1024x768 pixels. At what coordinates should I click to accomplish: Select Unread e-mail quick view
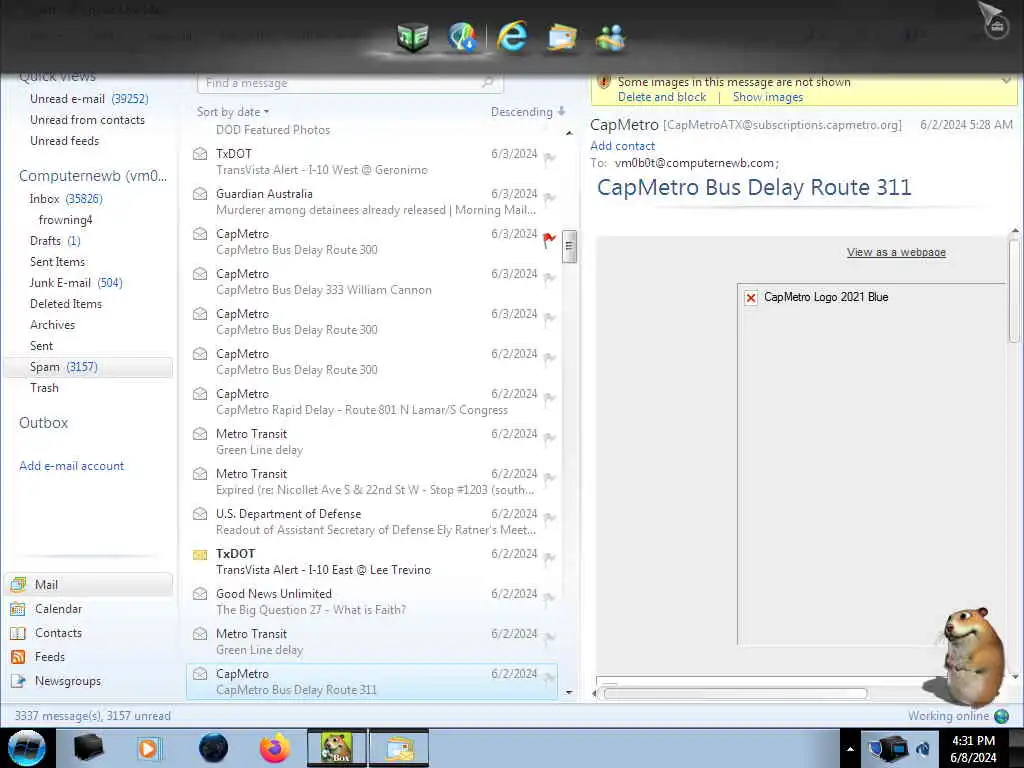(x=89, y=99)
